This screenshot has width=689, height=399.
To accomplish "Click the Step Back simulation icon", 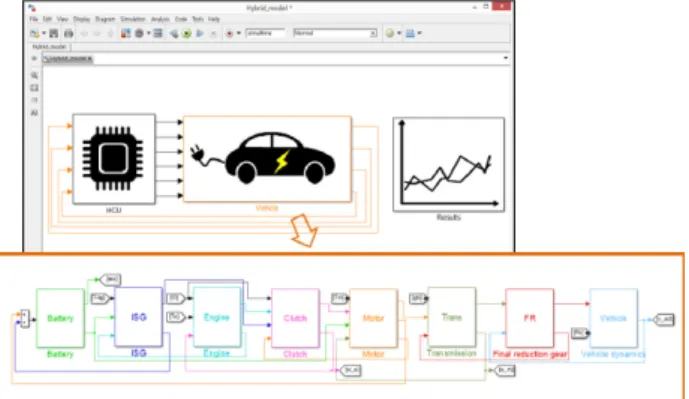I will [174, 33].
